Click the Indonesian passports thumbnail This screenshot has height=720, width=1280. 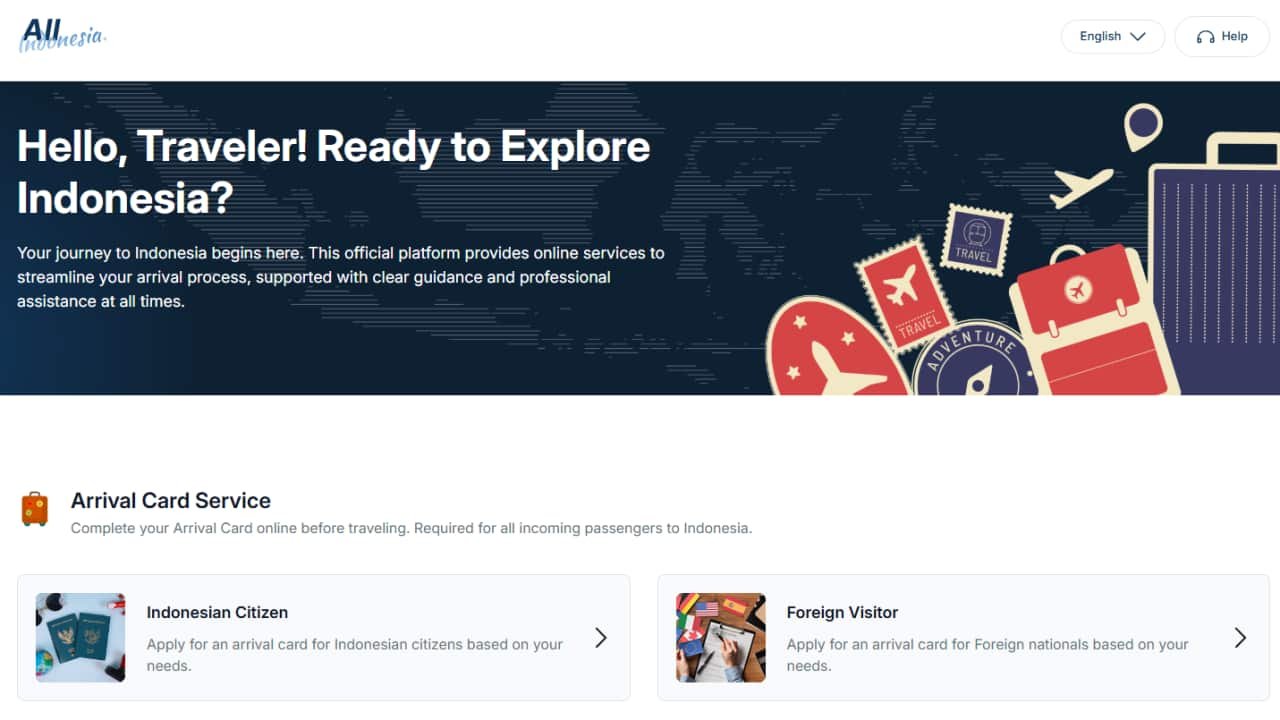click(x=81, y=637)
